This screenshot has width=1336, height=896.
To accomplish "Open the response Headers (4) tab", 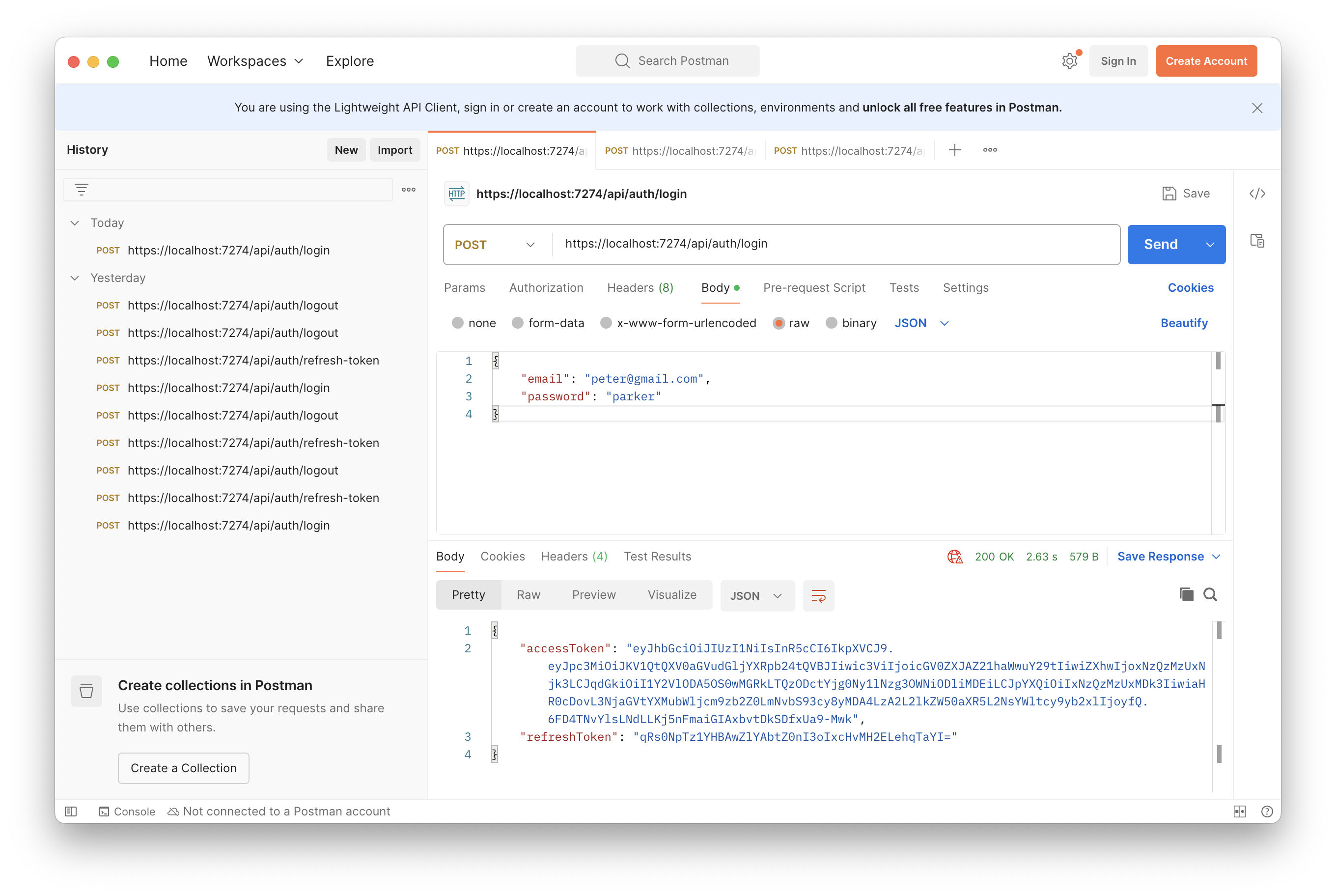I will (574, 557).
